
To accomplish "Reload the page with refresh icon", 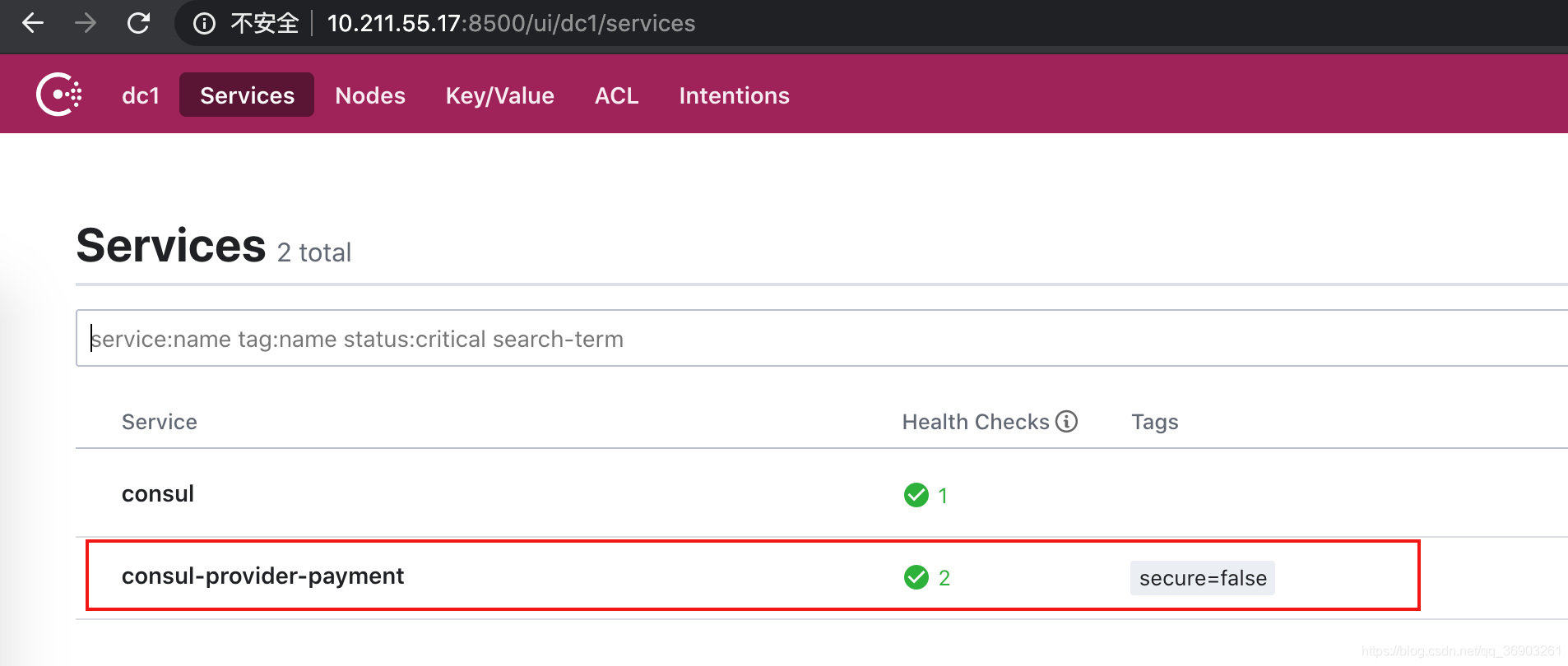I will coord(138,23).
